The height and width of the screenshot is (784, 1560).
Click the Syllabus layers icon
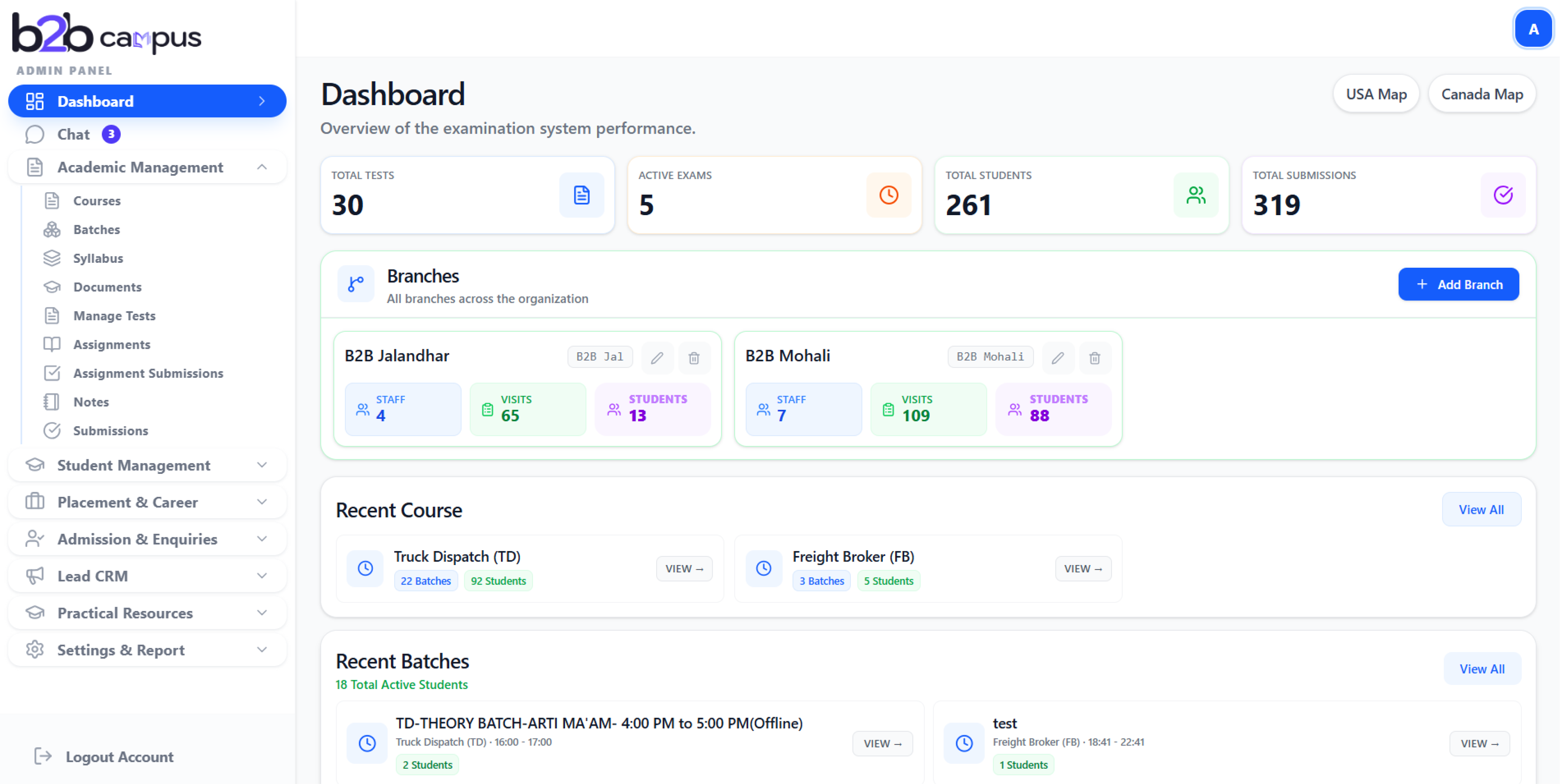coord(52,258)
